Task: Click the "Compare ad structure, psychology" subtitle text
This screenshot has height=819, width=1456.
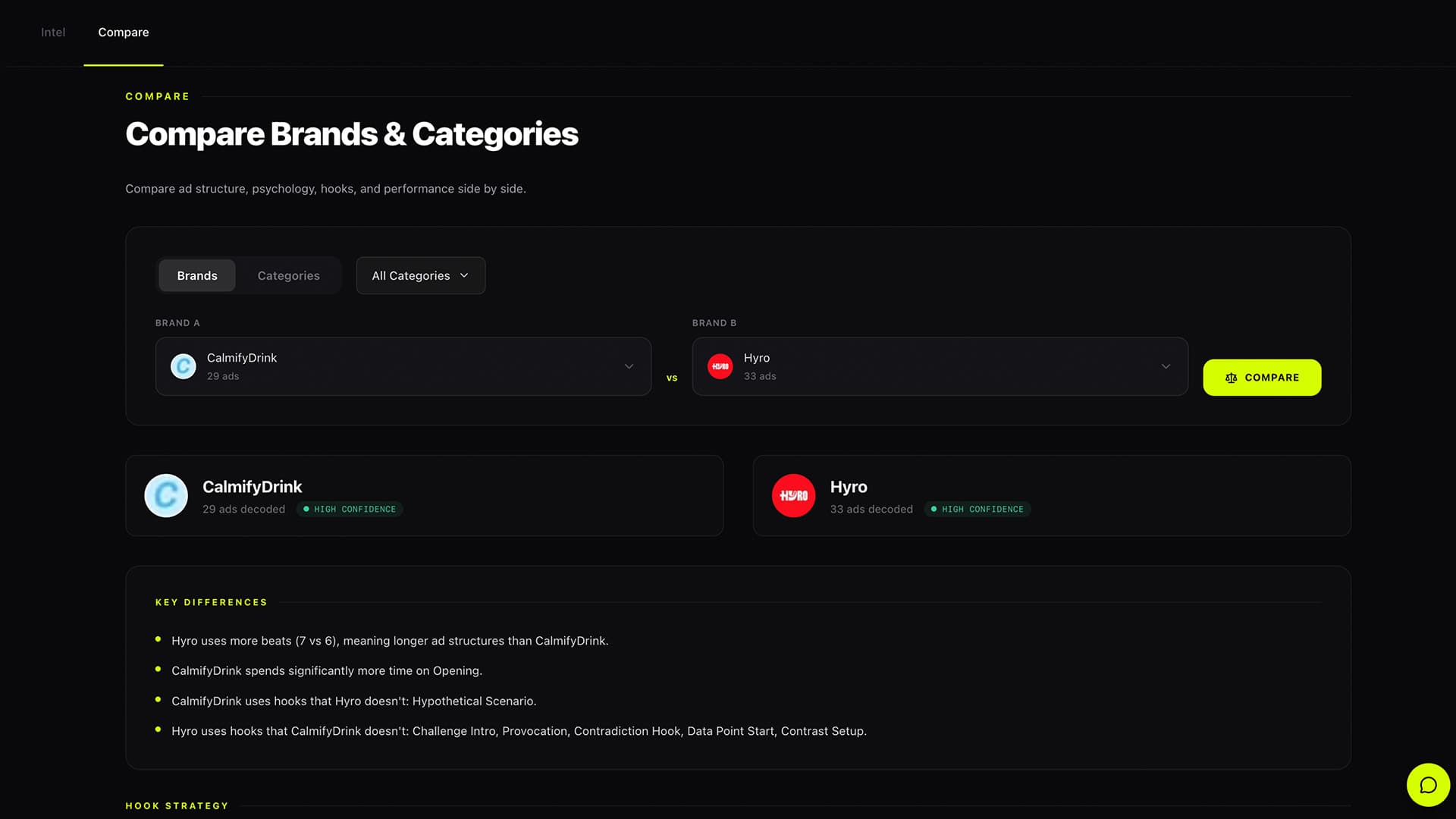Action: (x=325, y=189)
